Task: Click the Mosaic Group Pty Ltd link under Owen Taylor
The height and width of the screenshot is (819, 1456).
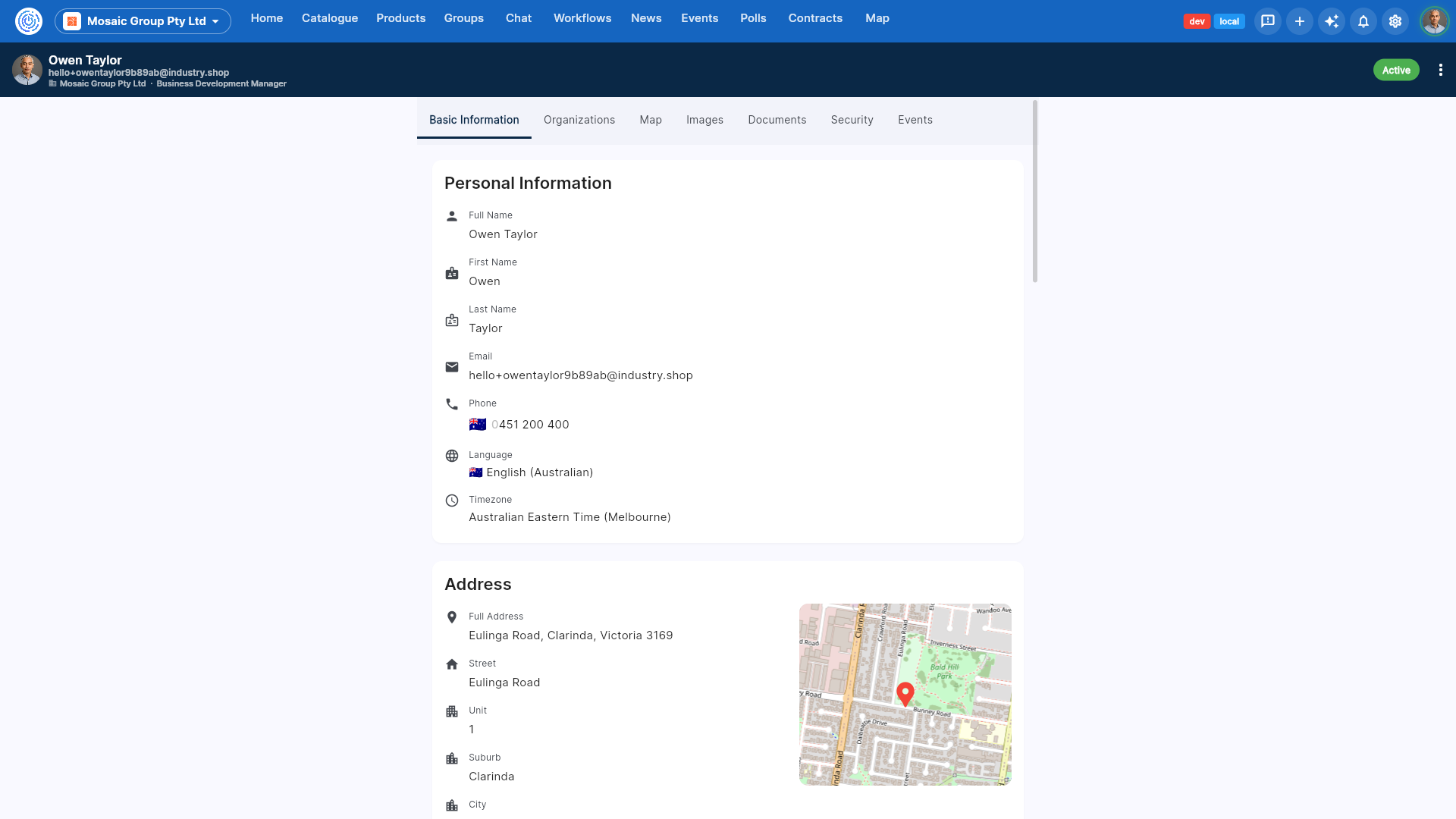Action: [102, 83]
